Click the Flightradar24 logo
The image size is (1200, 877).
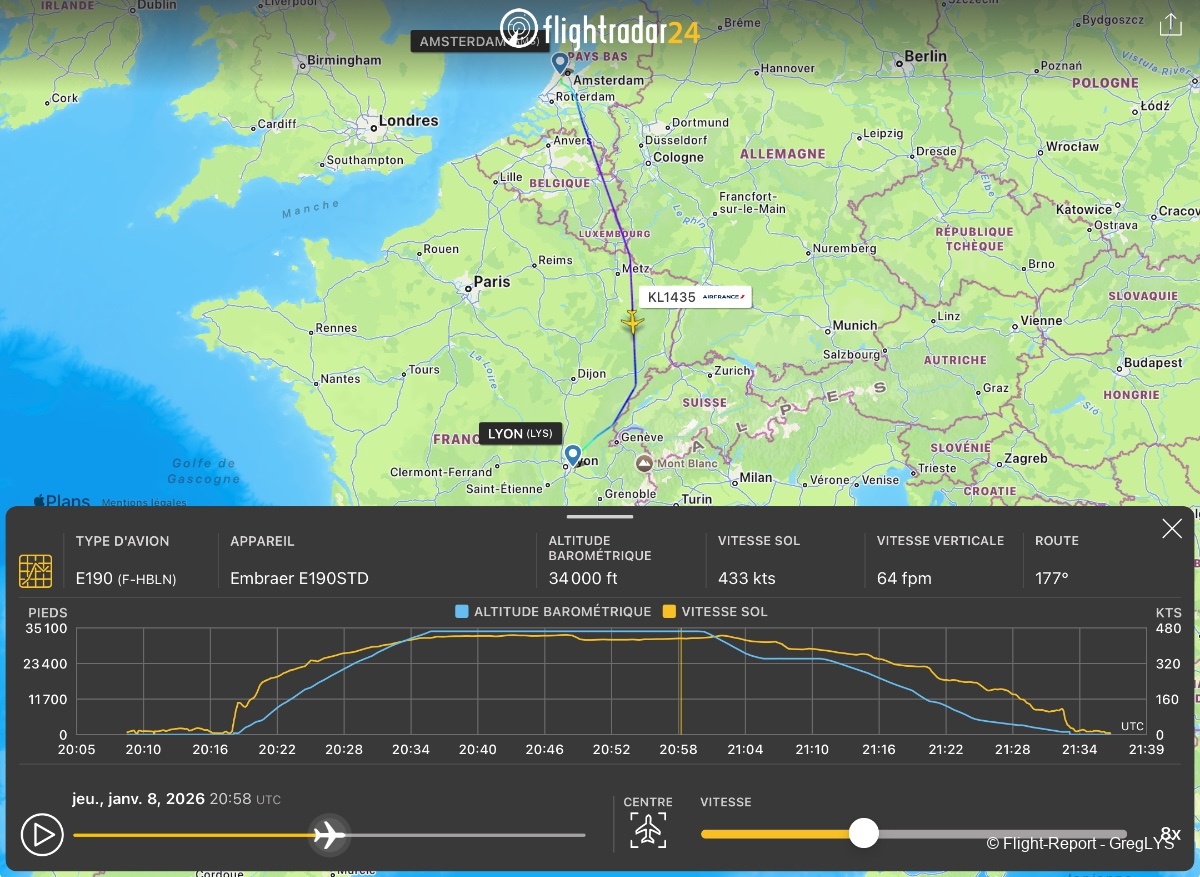pos(600,28)
